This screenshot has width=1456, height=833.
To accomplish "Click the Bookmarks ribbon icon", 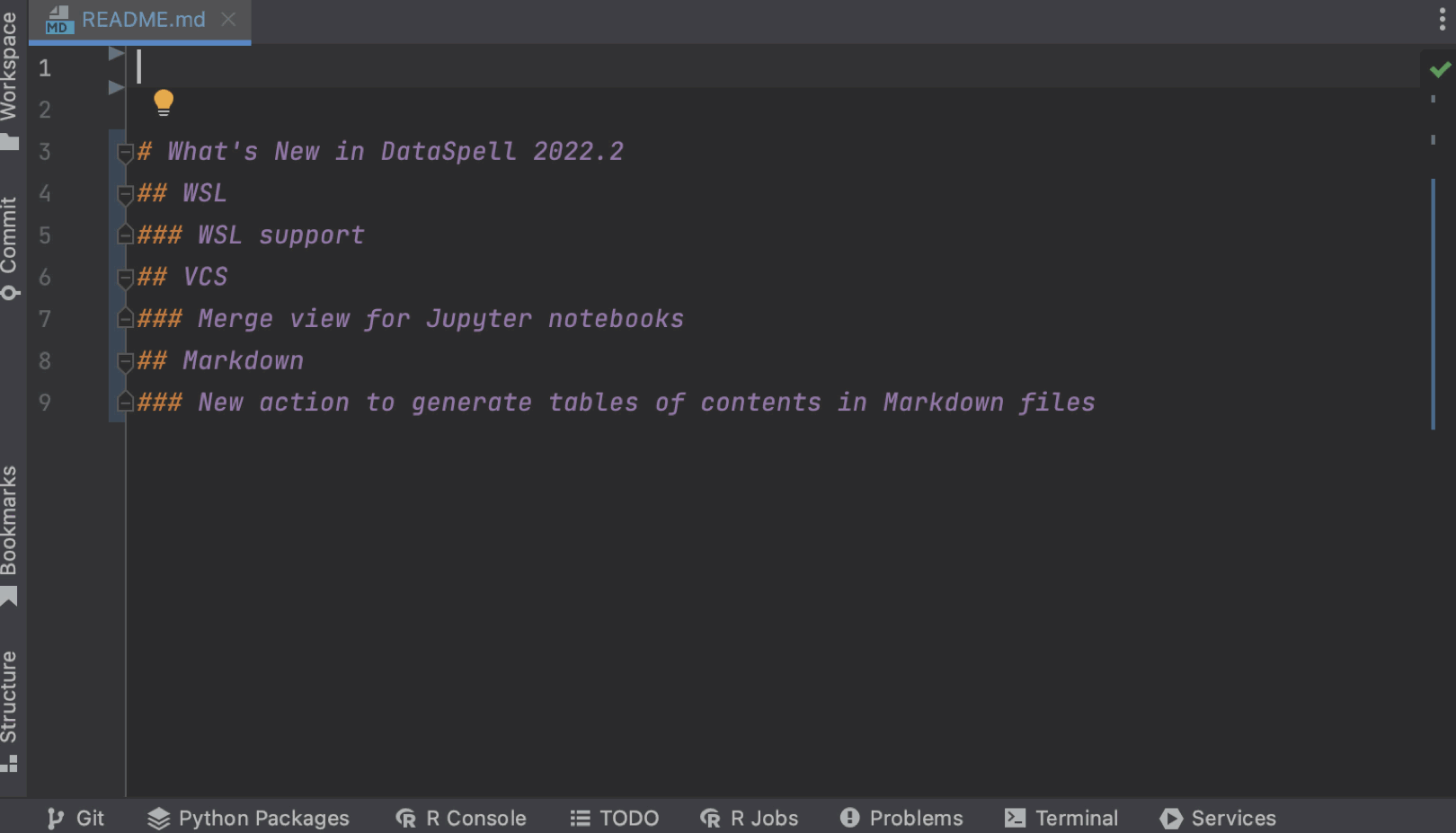I will pos(10,596).
